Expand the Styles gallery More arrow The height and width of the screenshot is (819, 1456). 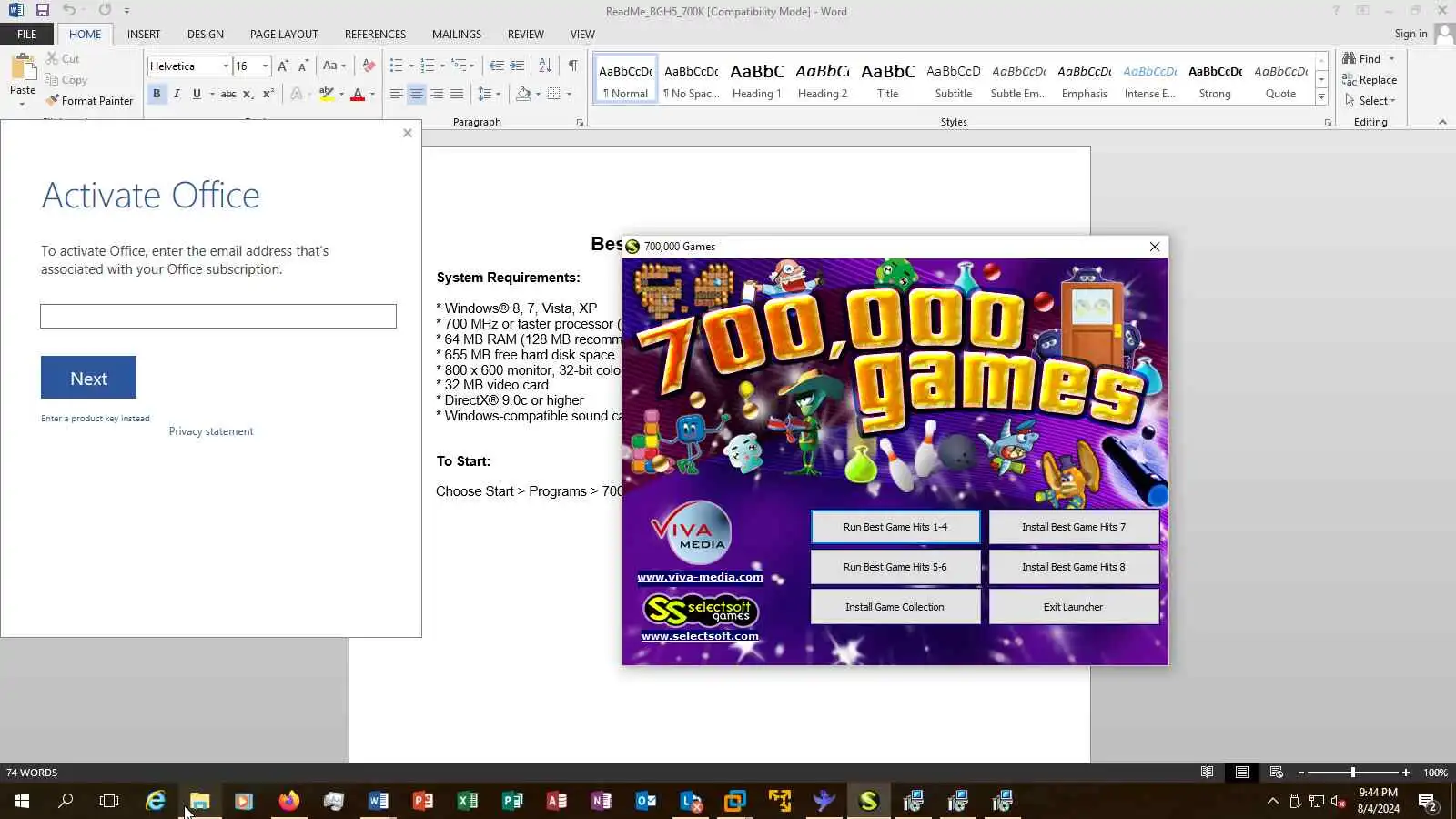1322,98
